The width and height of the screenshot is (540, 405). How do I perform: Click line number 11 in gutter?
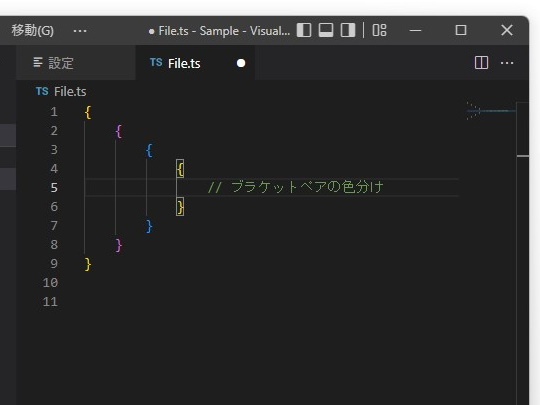[50, 302]
